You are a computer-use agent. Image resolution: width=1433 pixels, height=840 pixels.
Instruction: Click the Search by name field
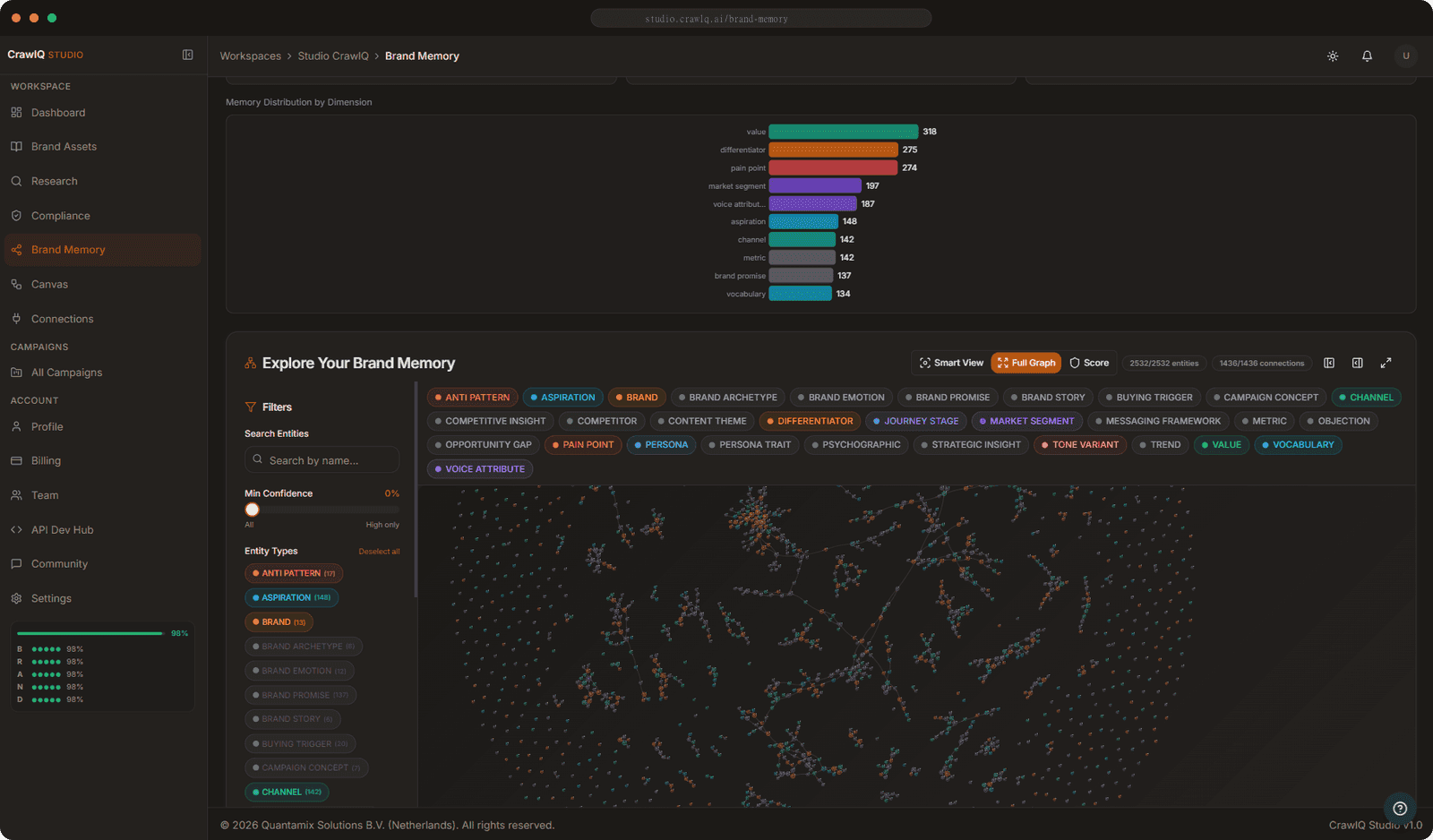coord(322,460)
